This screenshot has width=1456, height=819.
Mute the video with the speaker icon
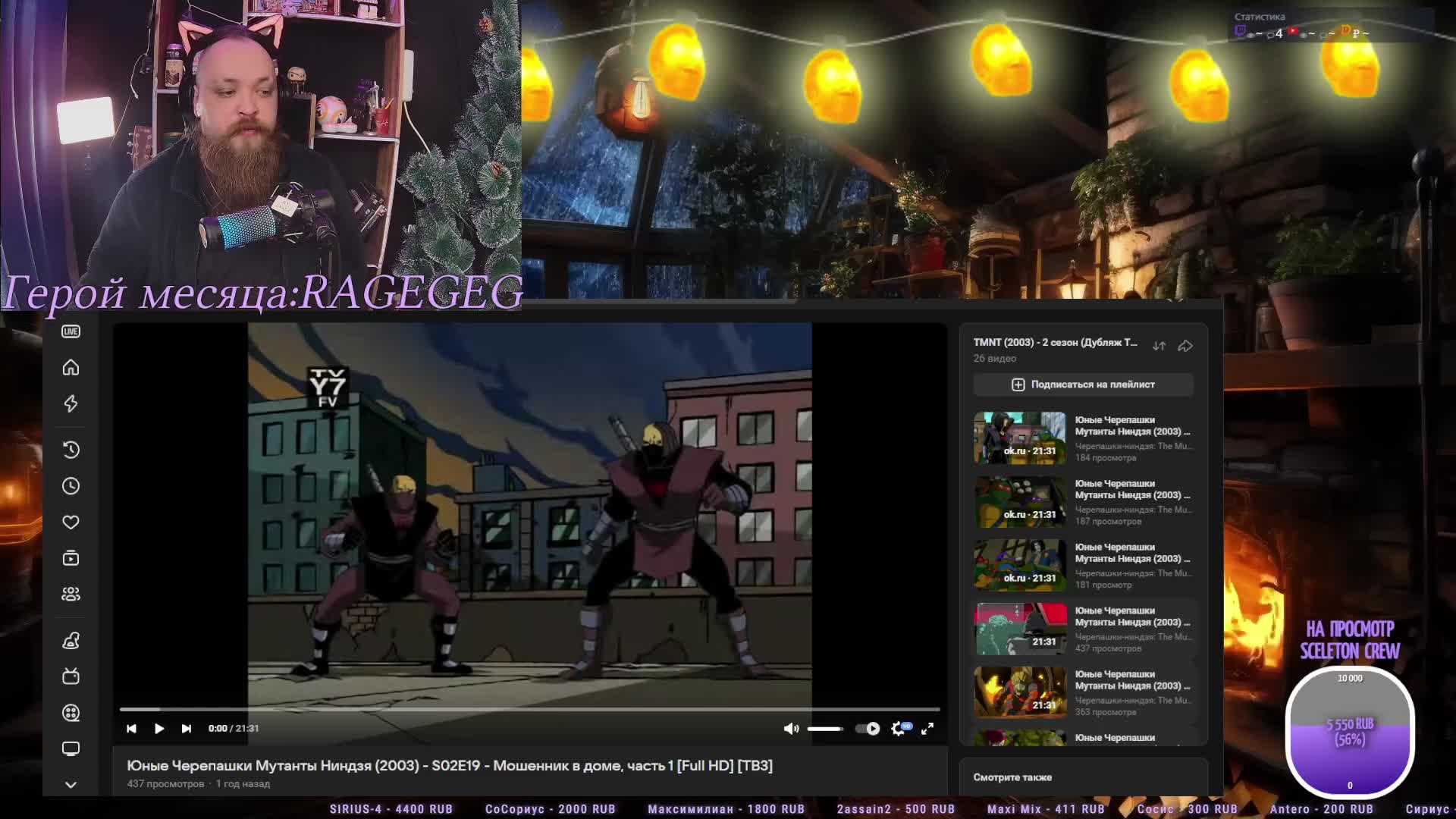(x=791, y=729)
